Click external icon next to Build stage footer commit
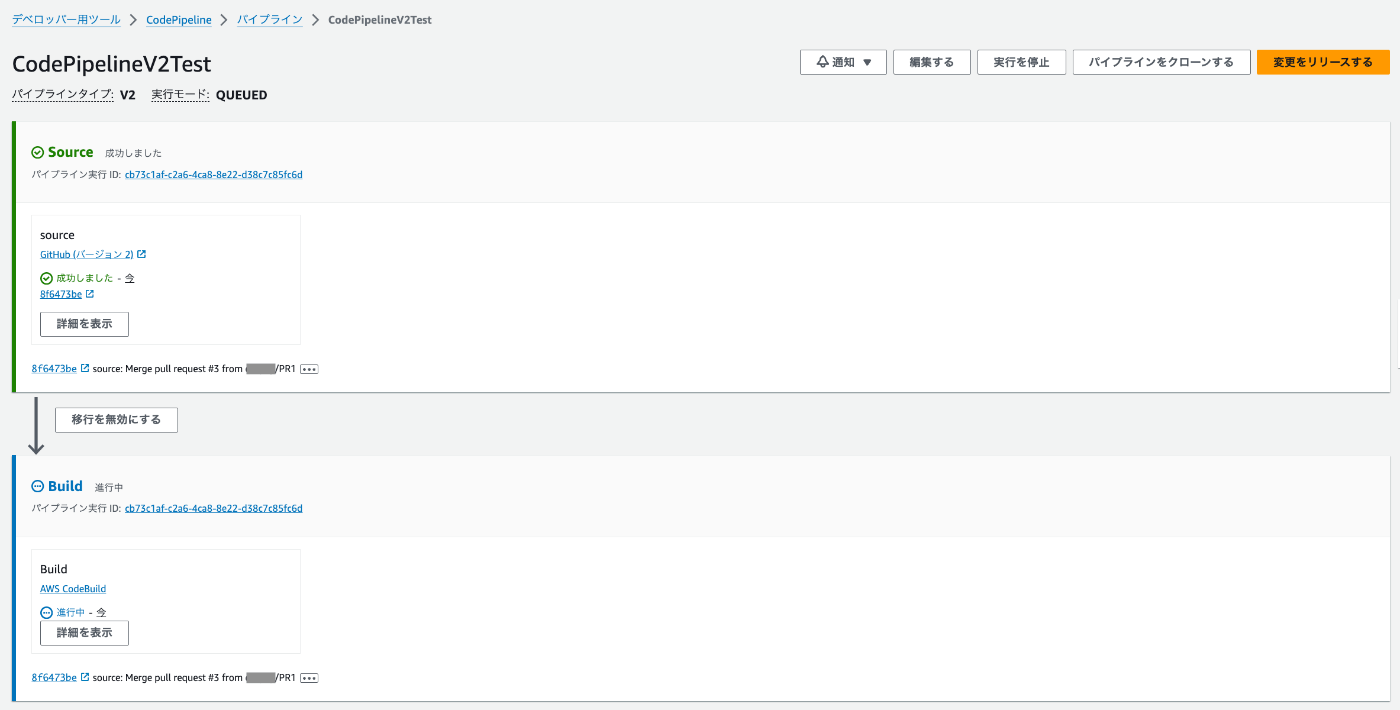 (x=85, y=677)
